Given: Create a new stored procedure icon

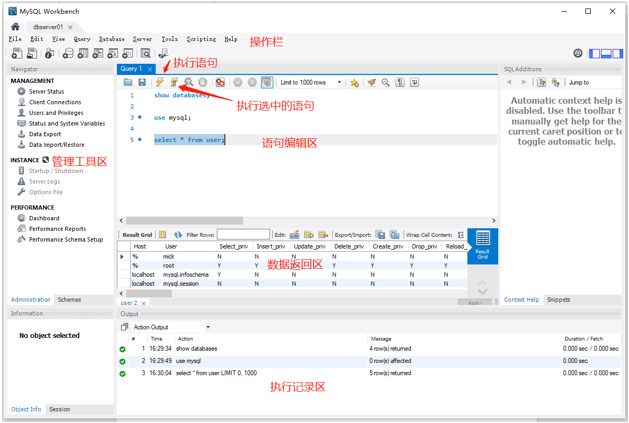Looking at the screenshot, I should click(113, 53).
